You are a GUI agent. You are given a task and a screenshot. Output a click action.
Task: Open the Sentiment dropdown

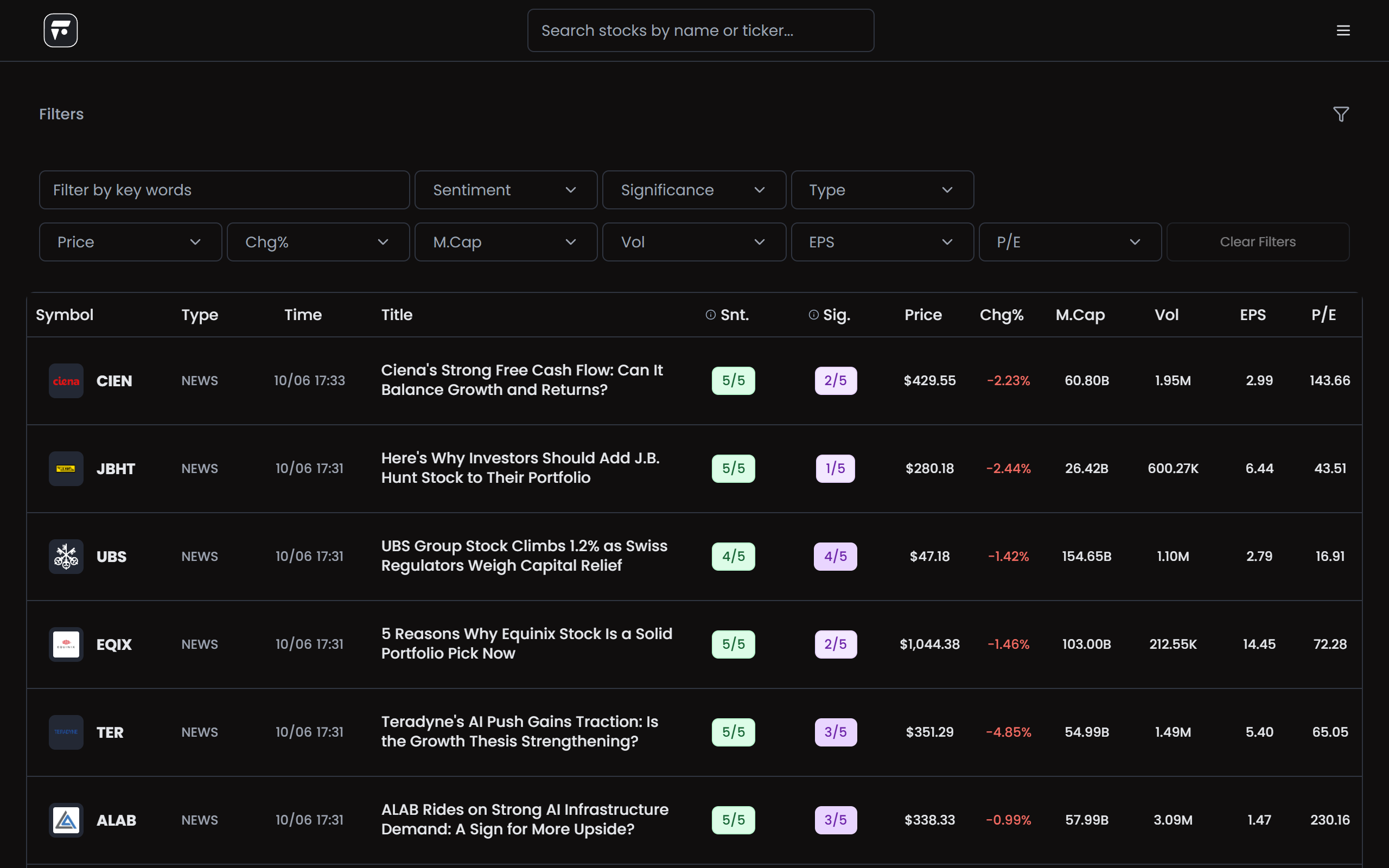click(506, 190)
